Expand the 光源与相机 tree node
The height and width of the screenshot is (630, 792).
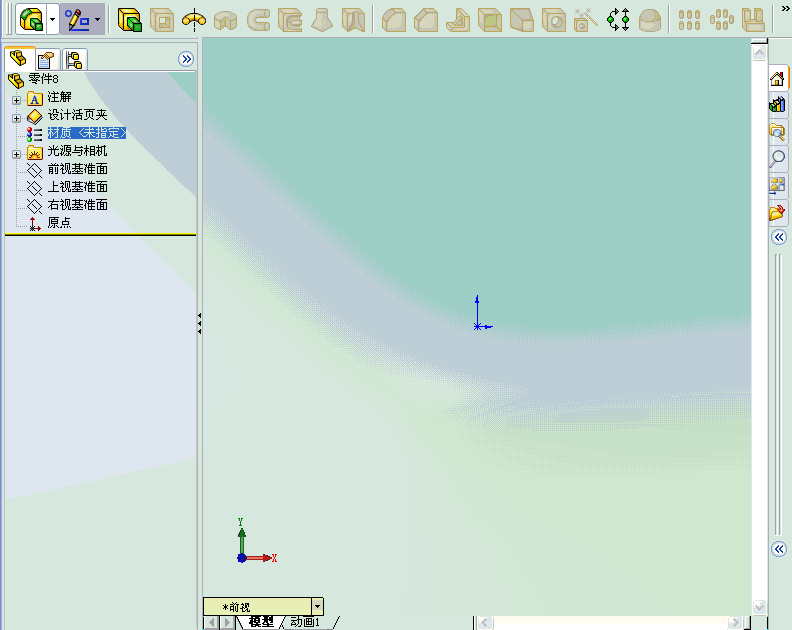click(16, 154)
